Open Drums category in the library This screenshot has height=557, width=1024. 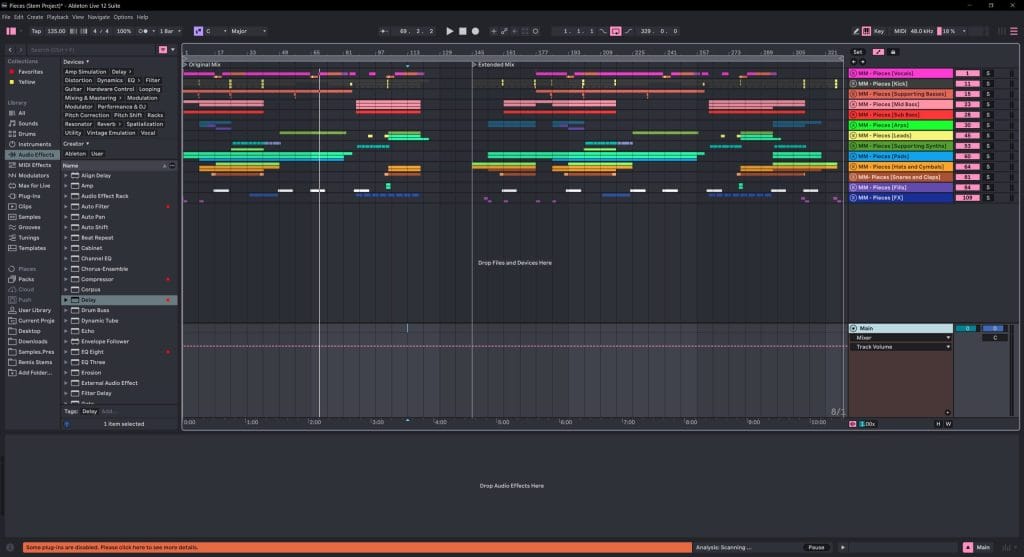coord(27,134)
